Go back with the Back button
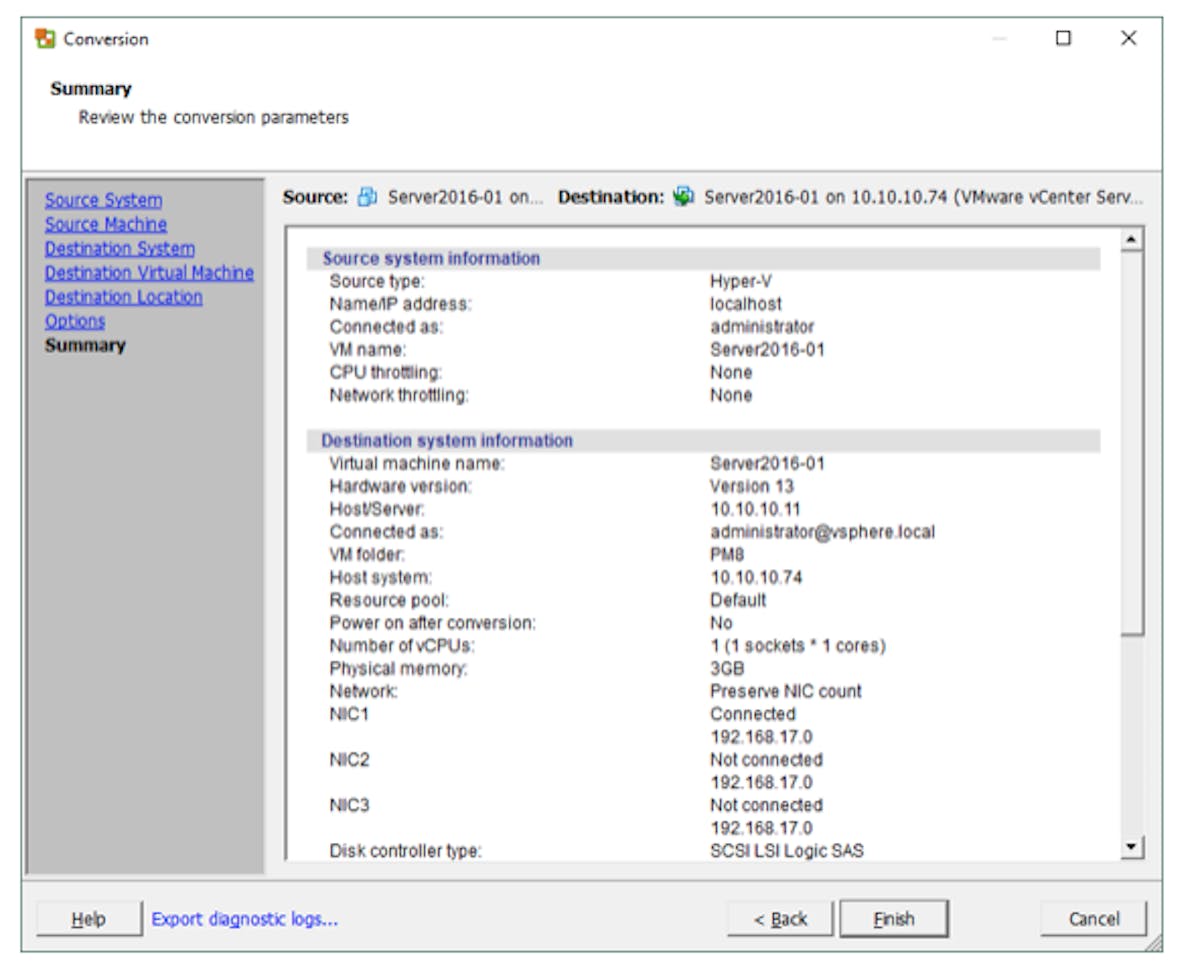1200x975 pixels. point(779,919)
